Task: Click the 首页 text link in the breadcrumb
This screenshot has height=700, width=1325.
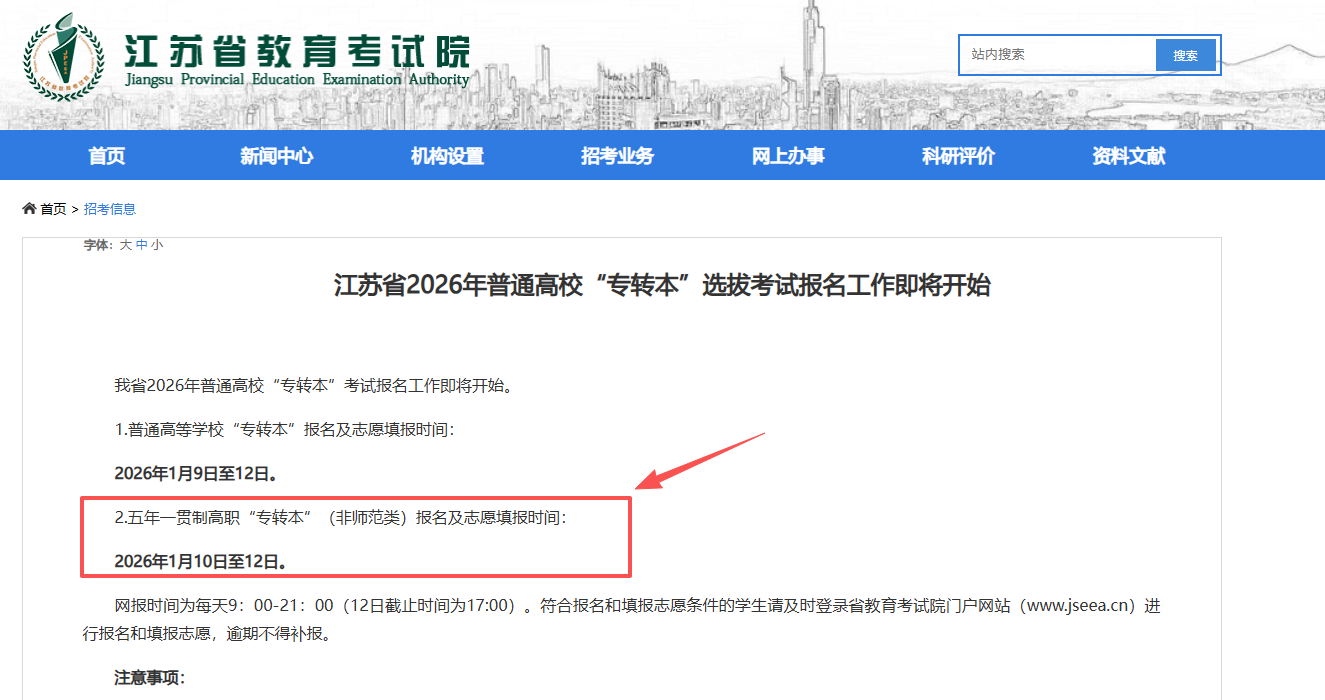Action: (53, 209)
